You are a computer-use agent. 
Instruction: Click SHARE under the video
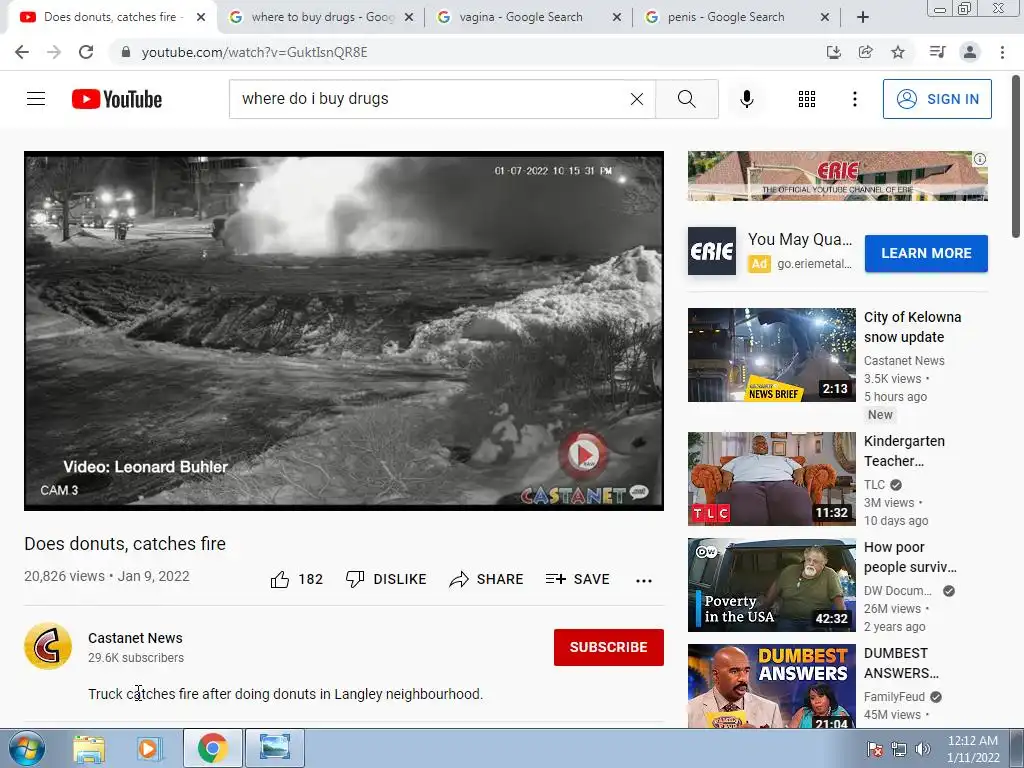487,579
